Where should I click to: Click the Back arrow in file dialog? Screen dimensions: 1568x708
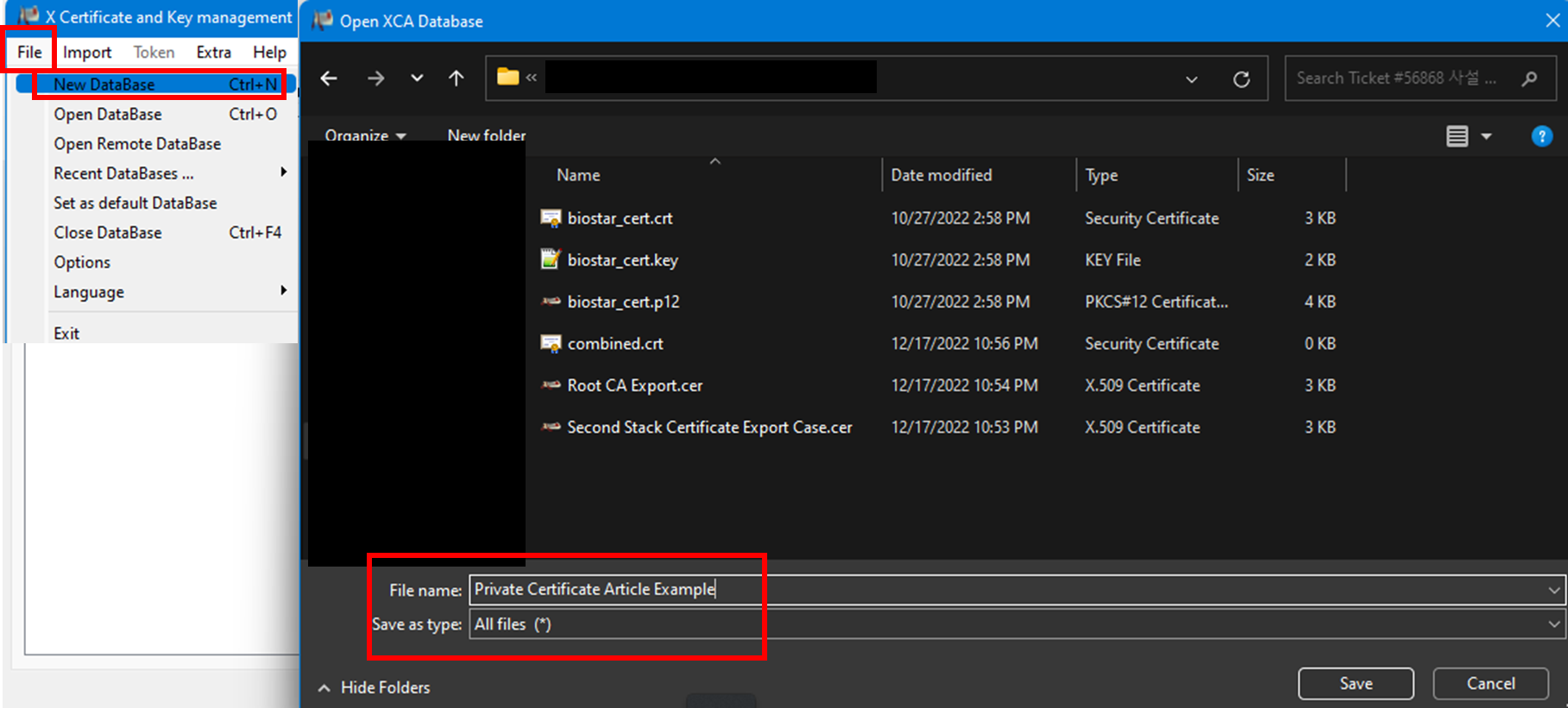click(329, 78)
